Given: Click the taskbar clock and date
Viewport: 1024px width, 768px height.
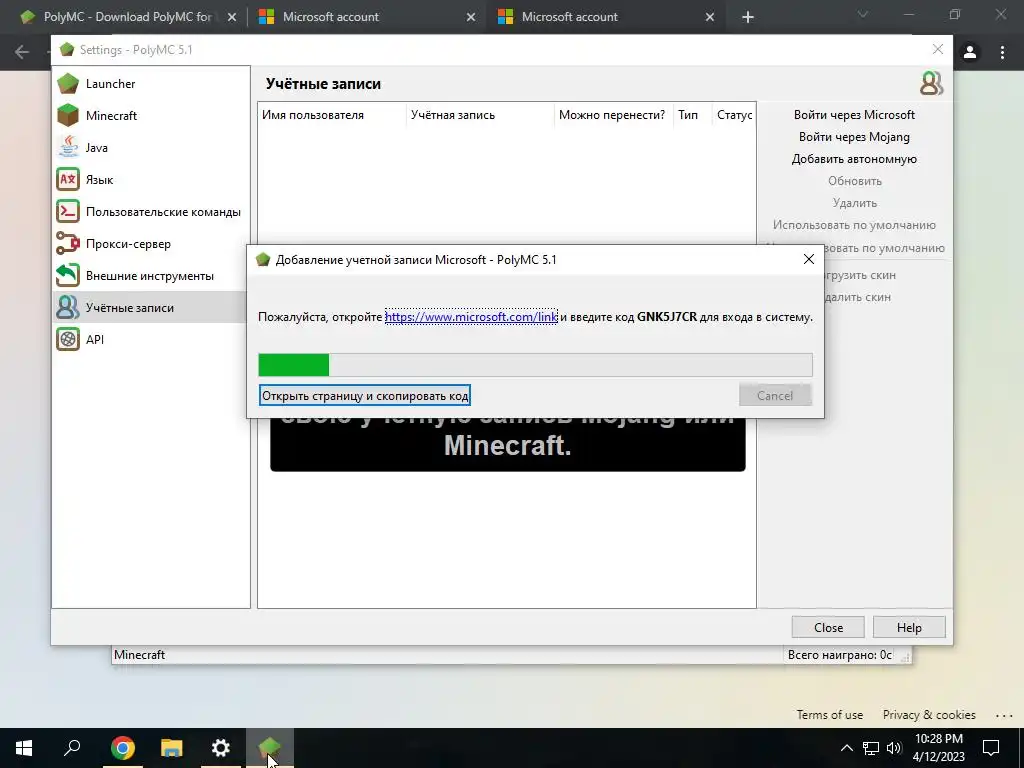Looking at the screenshot, I should pyautogui.click(x=938, y=748).
